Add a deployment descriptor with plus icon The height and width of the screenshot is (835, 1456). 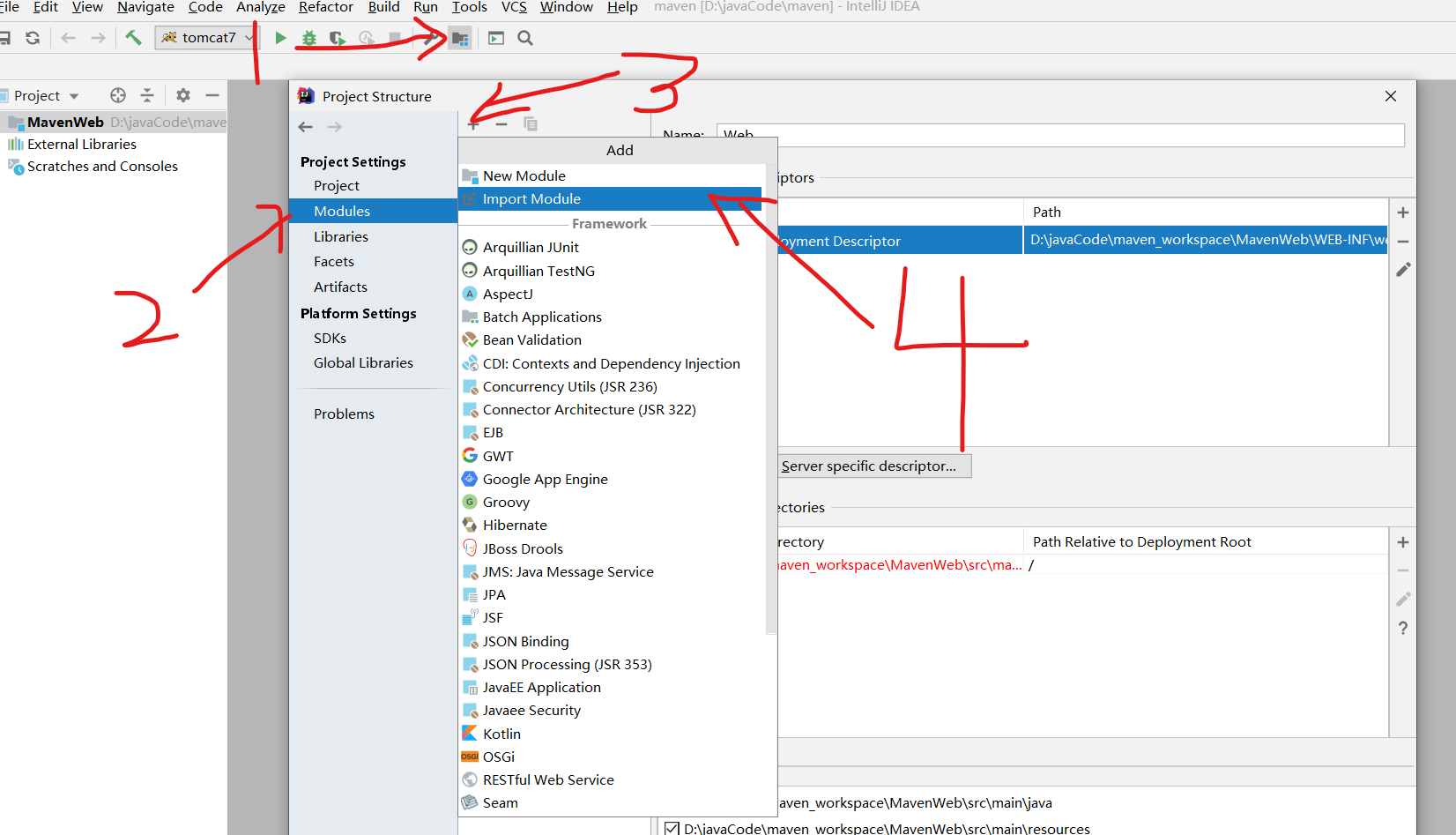pos(1403,212)
